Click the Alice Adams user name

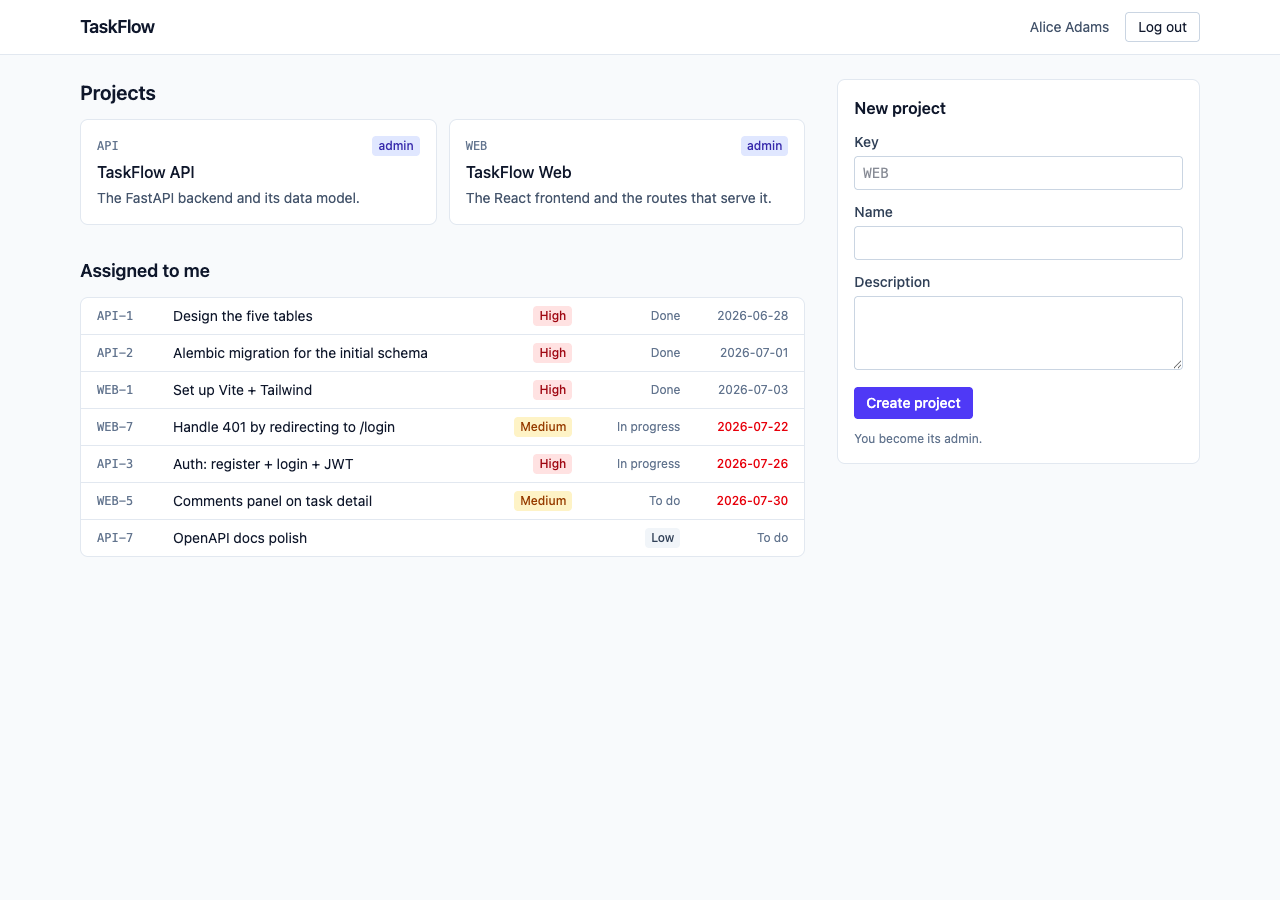1069,27
